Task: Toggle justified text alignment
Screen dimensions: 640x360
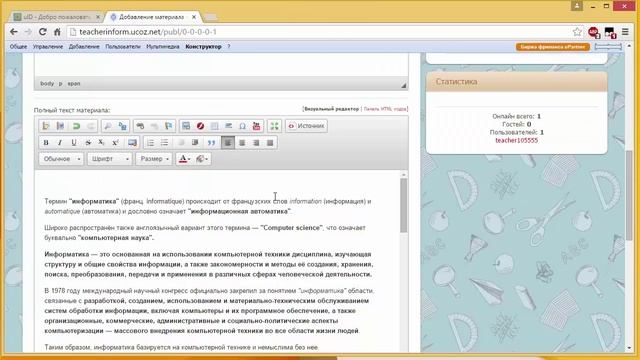Action: 270,142
